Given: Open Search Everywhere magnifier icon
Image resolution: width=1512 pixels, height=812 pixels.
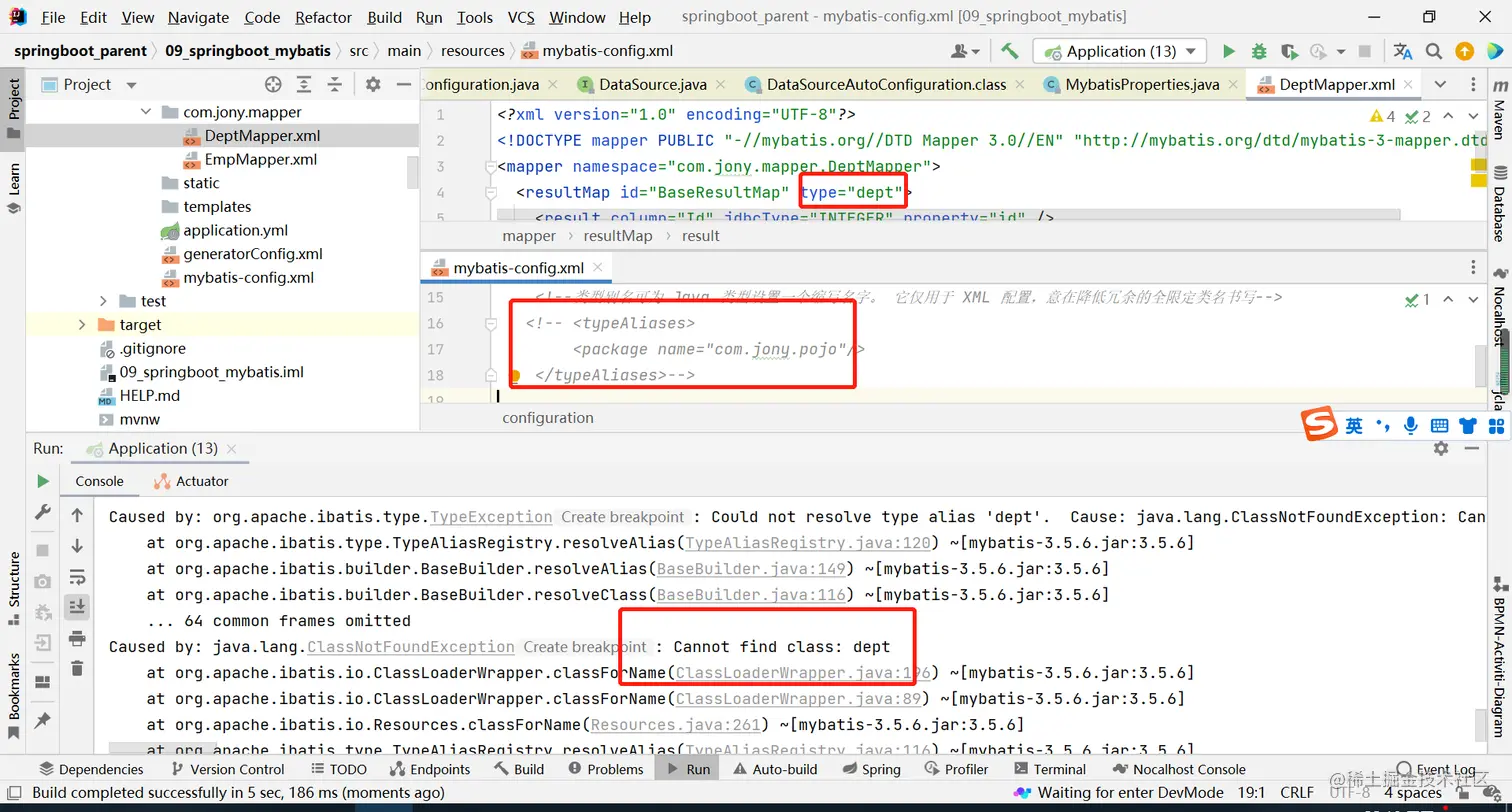Looking at the screenshot, I should tap(1434, 51).
